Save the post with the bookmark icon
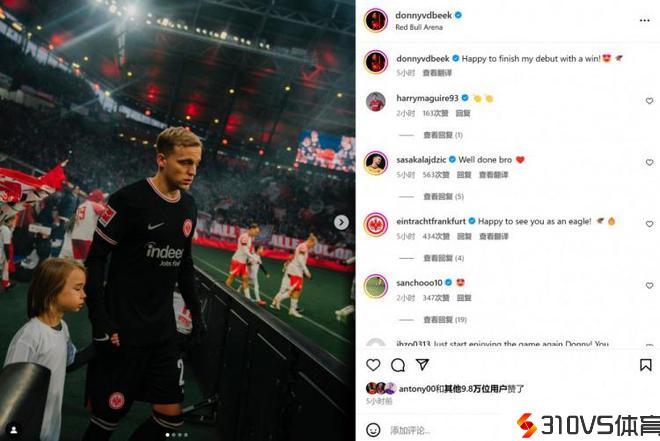The height and width of the screenshot is (441, 660). click(x=646, y=365)
